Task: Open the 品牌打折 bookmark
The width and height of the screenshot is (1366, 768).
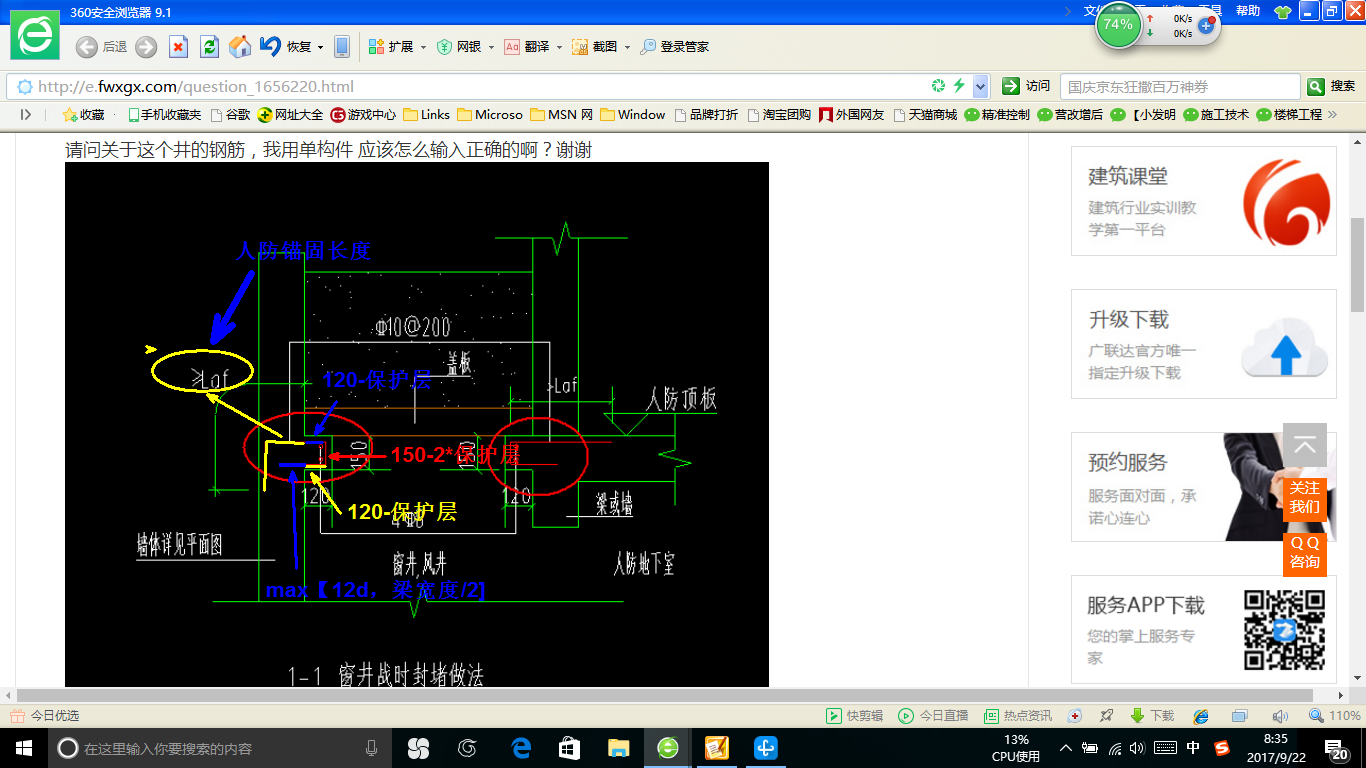Action: [706, 115]
